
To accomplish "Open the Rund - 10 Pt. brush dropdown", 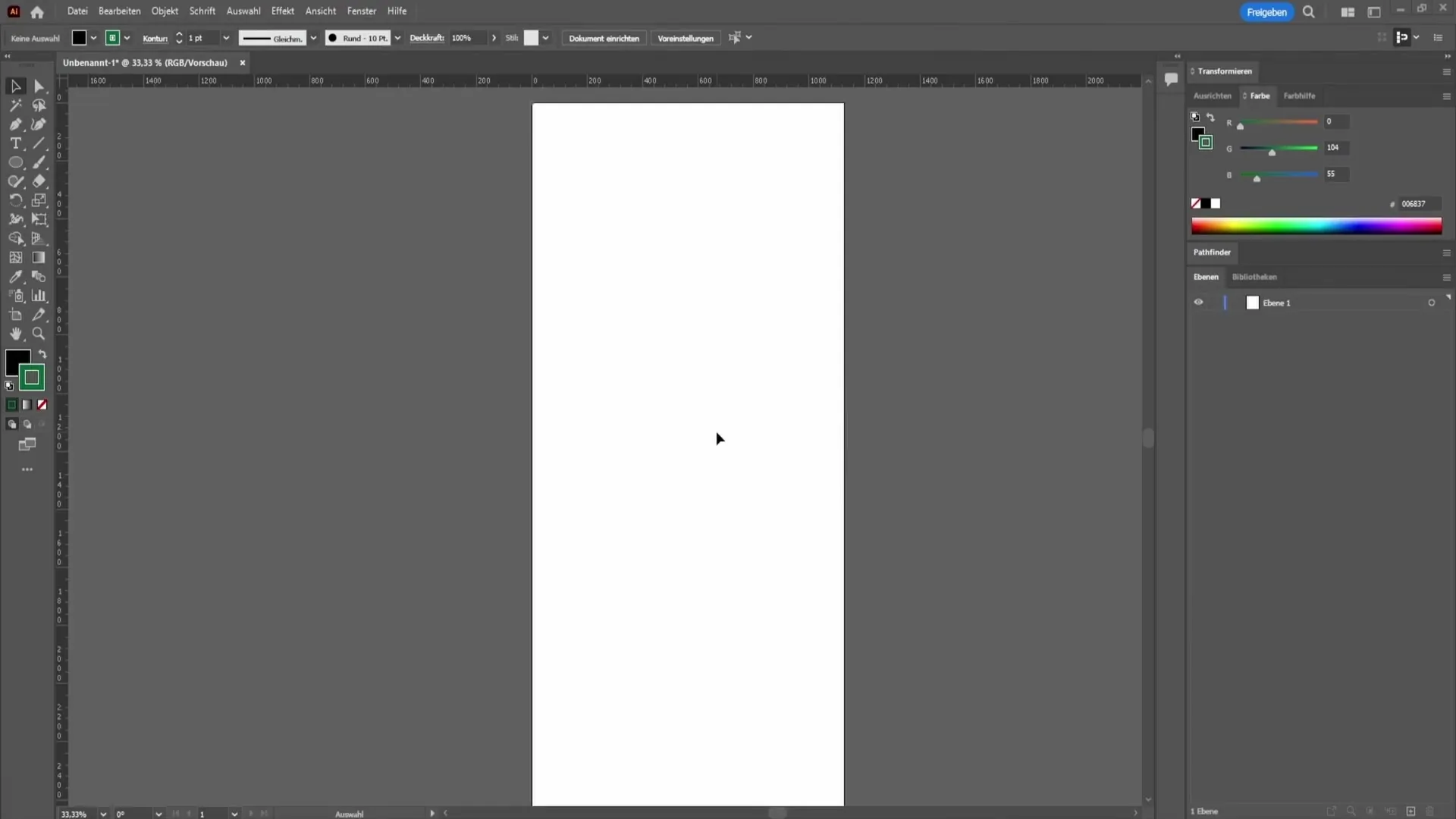I will (x=397, y=38).
